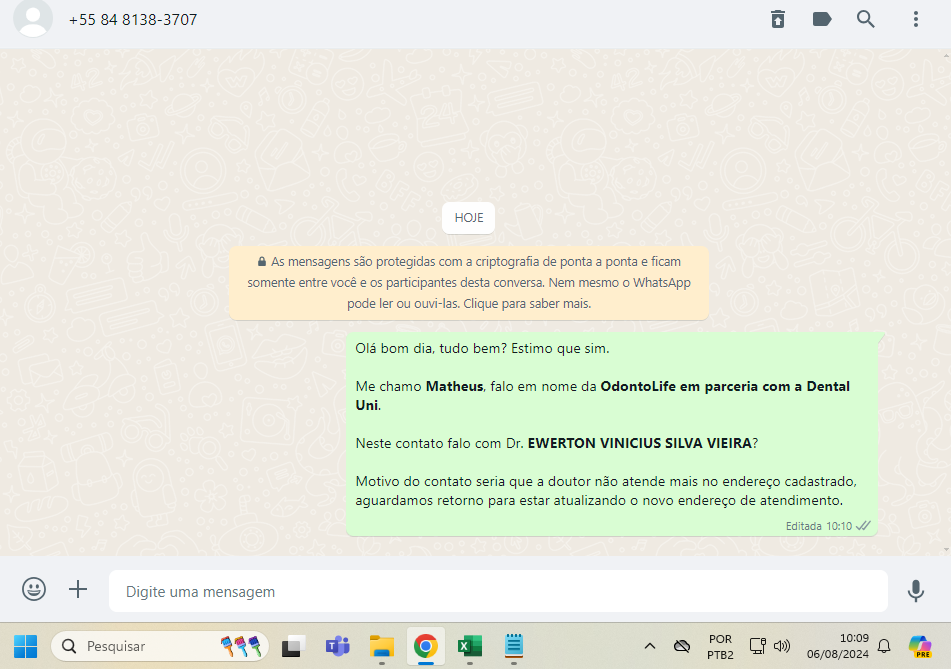Click the Editada 10:10 message label
This screenshot has height=669, width=951.
(x=819, y=526)
